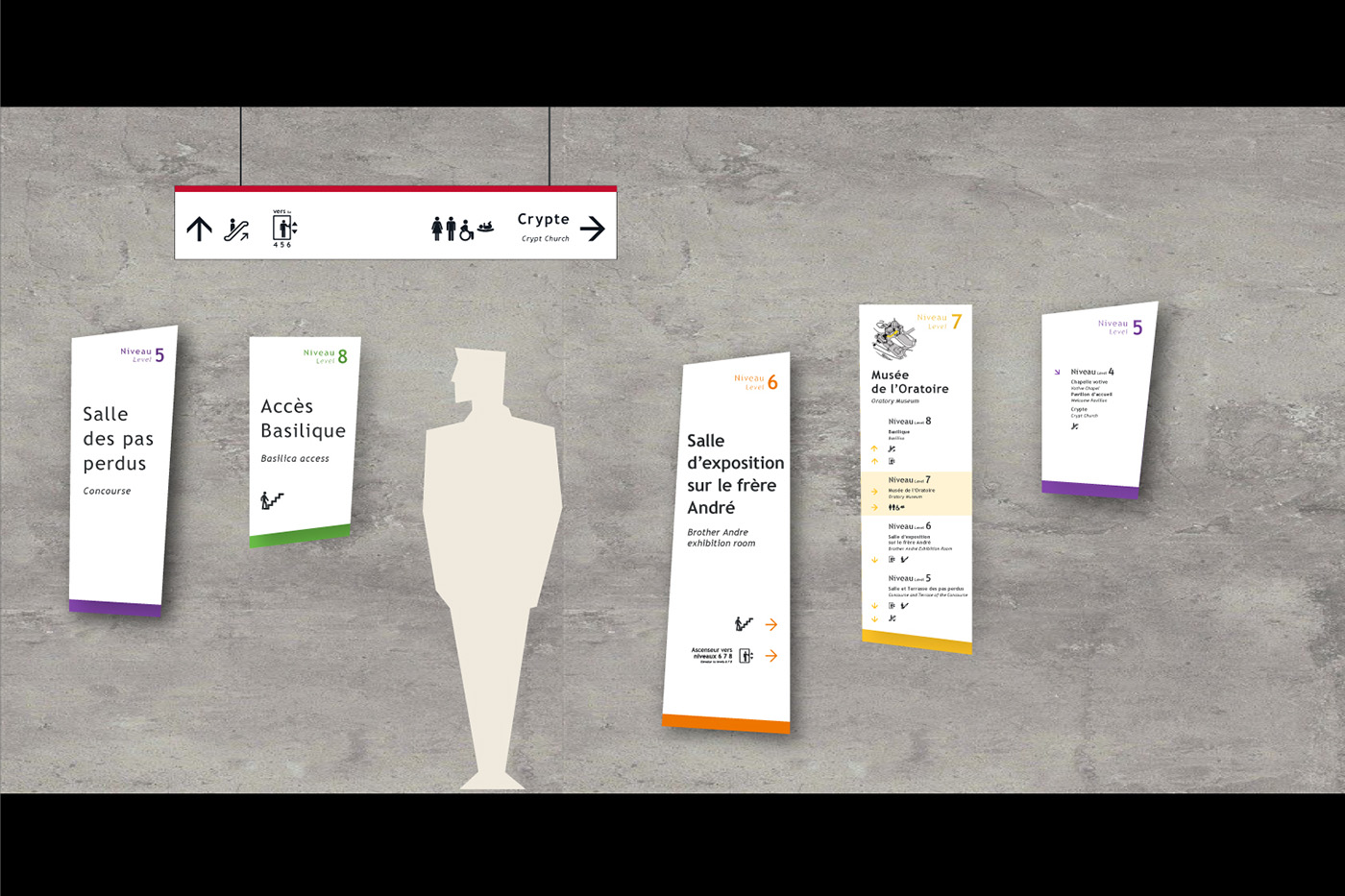Select the highlighted Niveau 7 row in directory
This screenshot has height=896, width=1345.
pyautogui.click(x=916, y=493)
